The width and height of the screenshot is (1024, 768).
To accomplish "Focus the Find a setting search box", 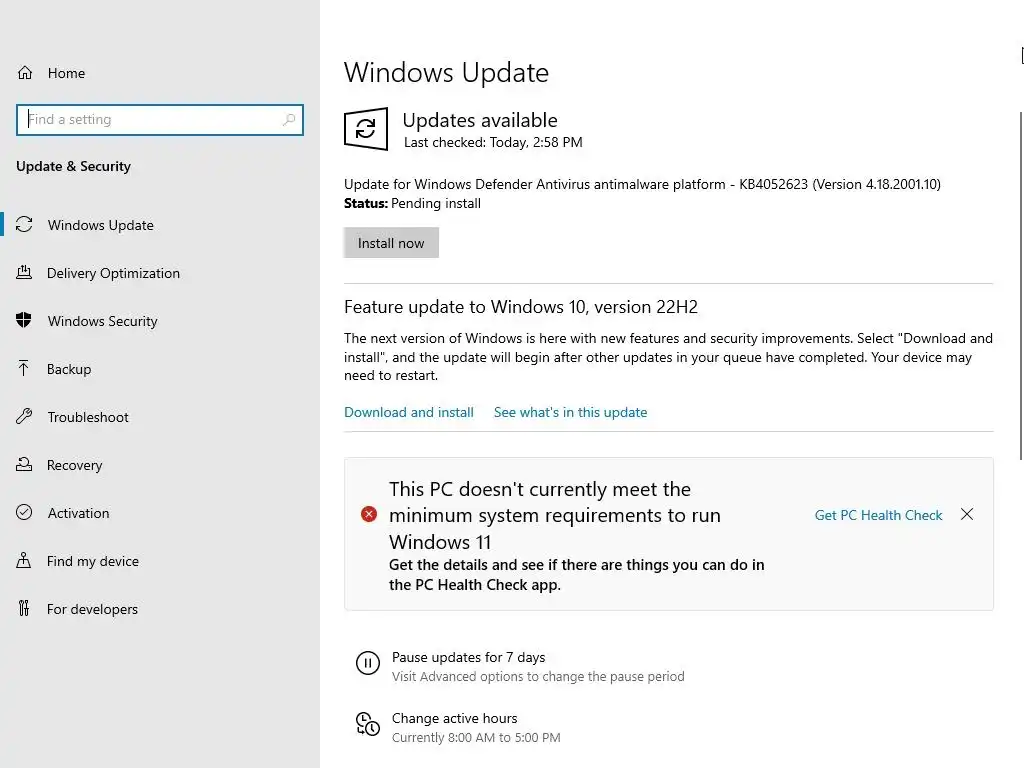I will point(150,120).
